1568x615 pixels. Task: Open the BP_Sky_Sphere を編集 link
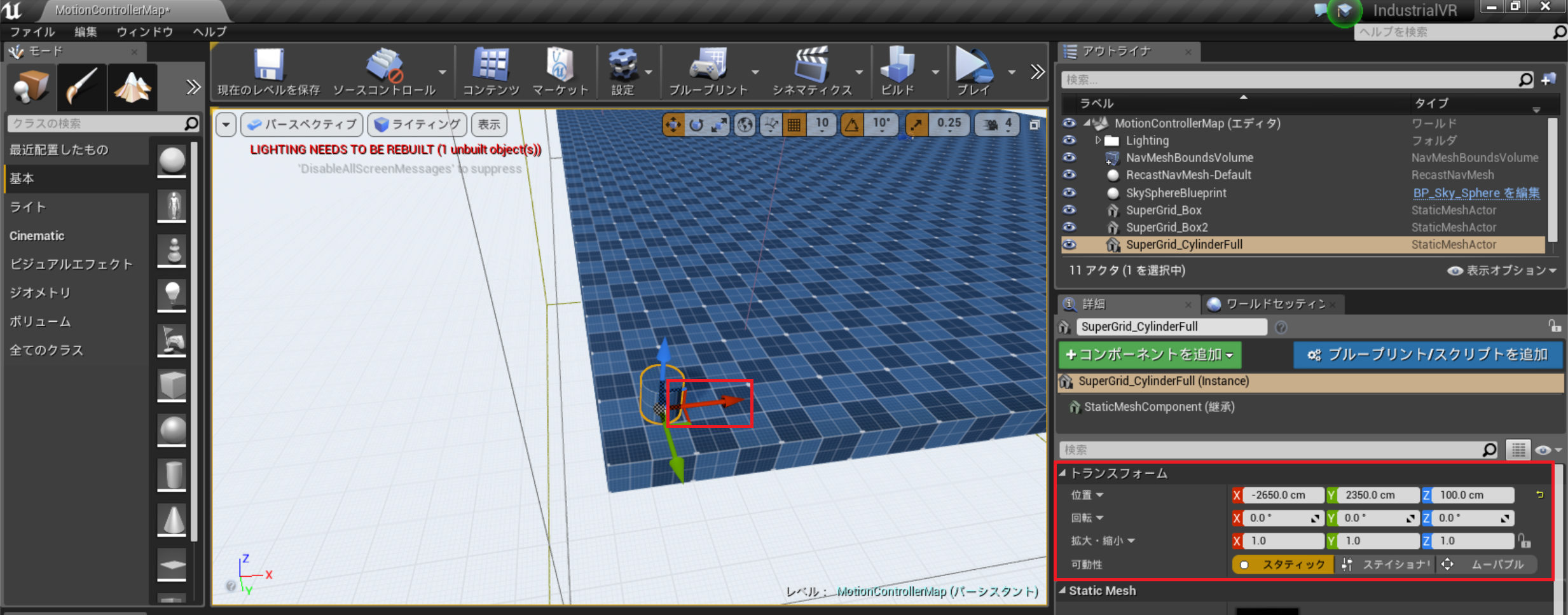coord(1476,193)
